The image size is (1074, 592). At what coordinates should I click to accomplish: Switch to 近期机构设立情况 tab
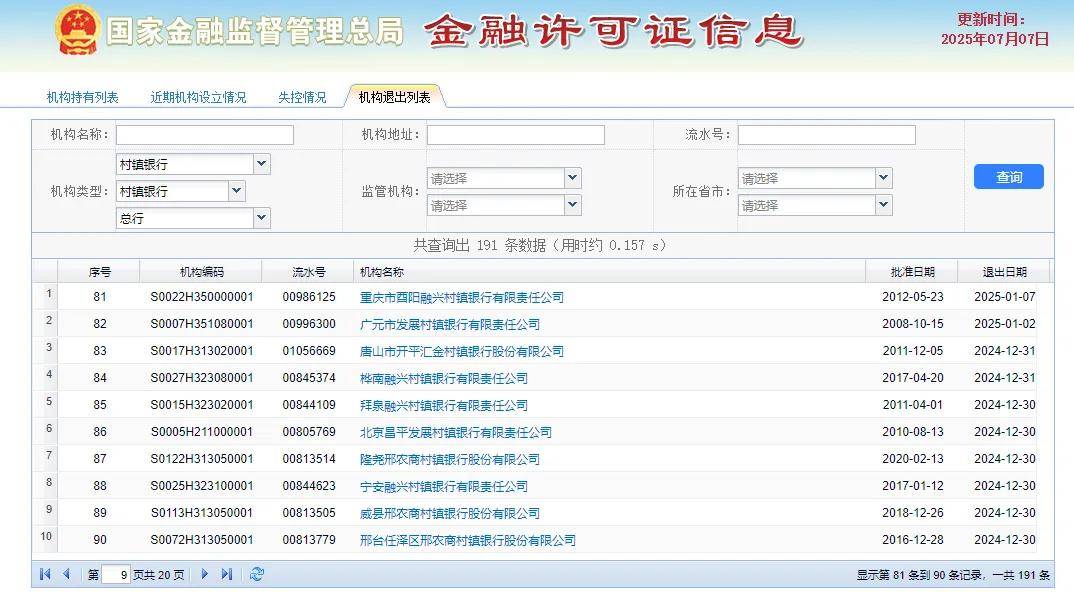(x=198, y=97)
